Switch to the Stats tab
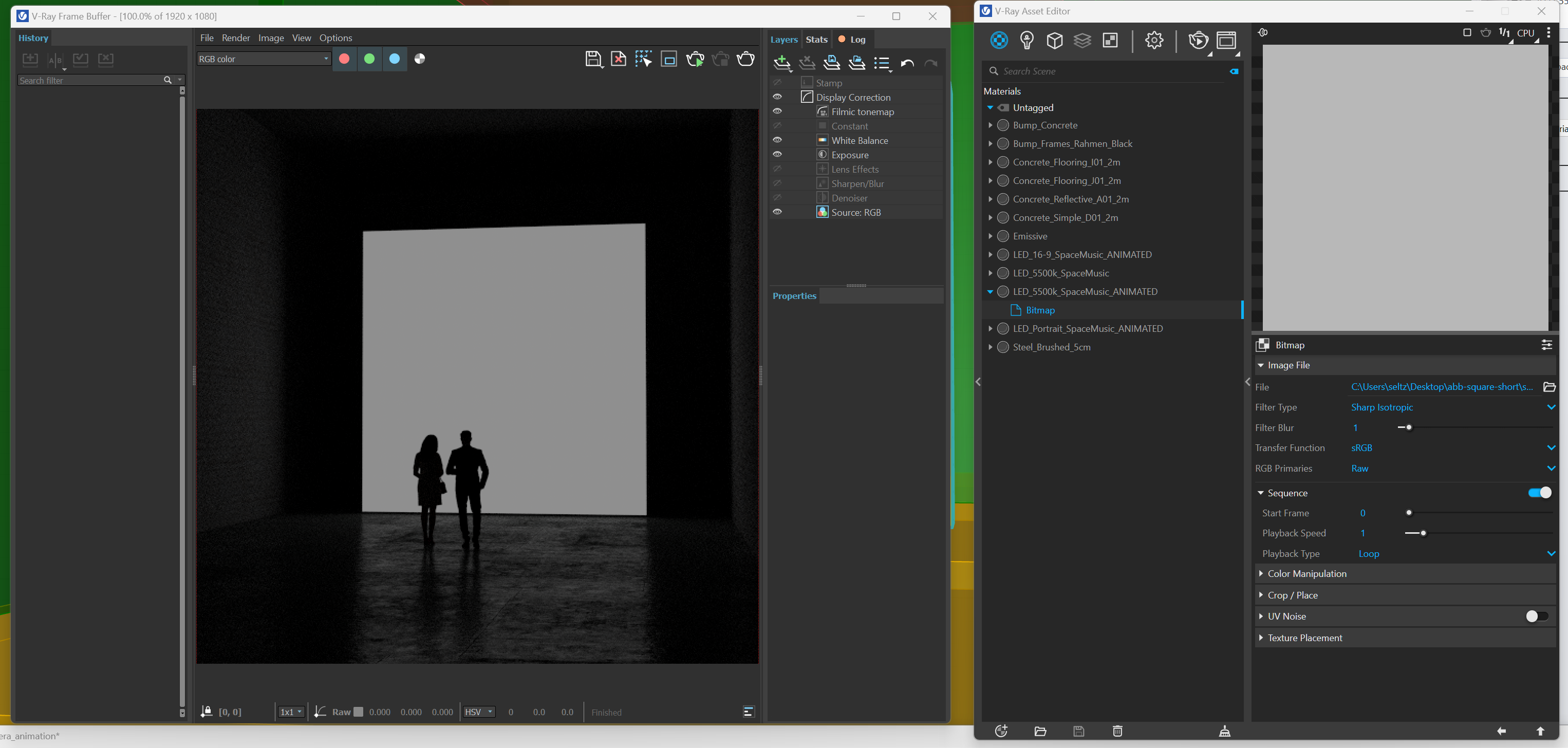The height and width of the screenshot is (748, 1568). (x=816, y=40)
